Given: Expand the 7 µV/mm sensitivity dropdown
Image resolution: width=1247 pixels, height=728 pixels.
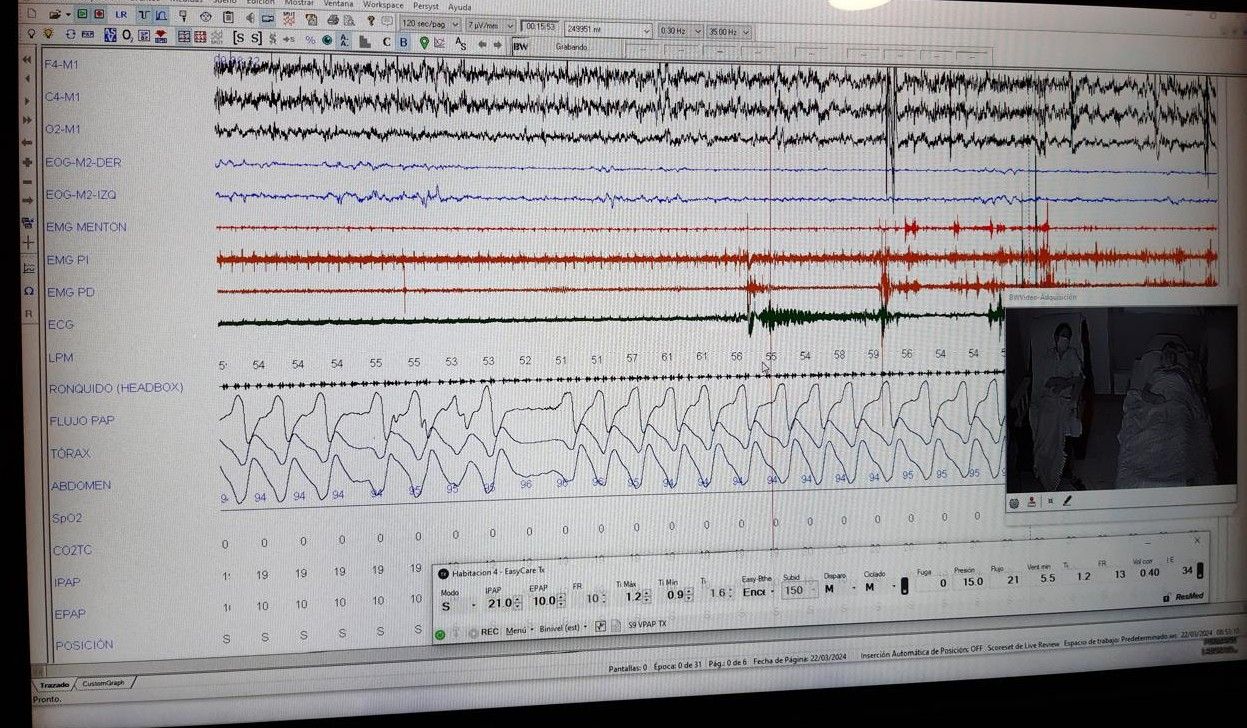Looking at the screenshot, I should [490, 26].
